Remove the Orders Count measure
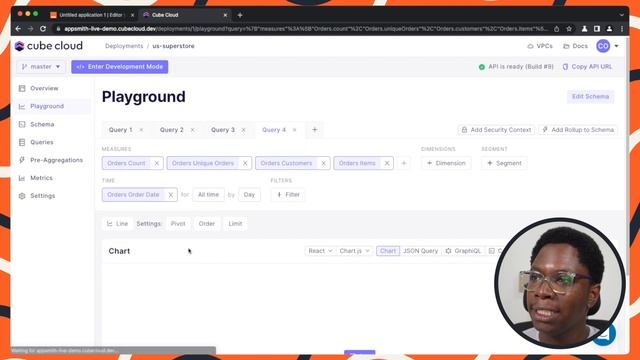The height and width of the screenshot is (360, 640). click(157, 163)
